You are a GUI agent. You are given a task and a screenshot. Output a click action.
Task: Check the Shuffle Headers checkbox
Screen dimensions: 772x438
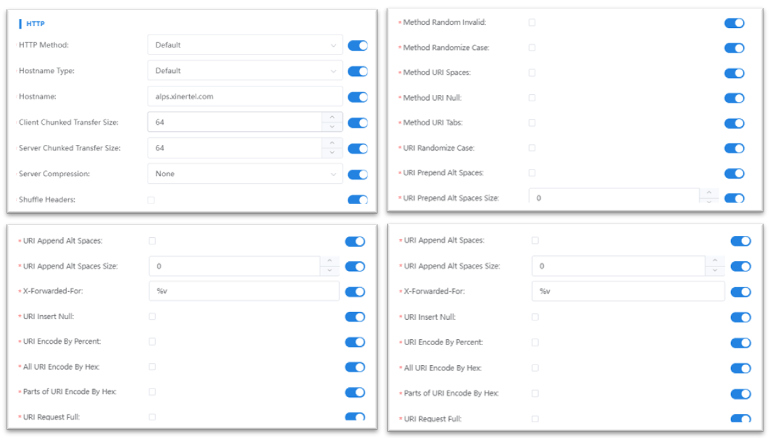[152, 200]
